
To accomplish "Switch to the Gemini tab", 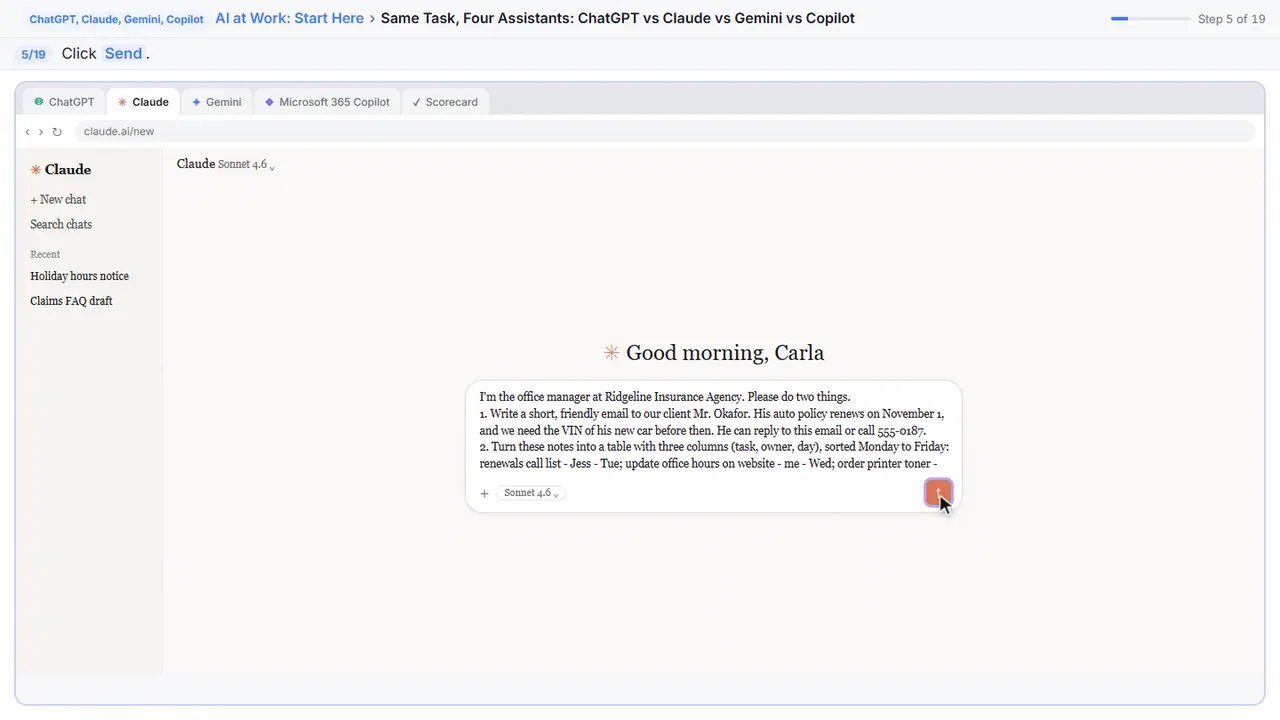I will tap(217, 102).
